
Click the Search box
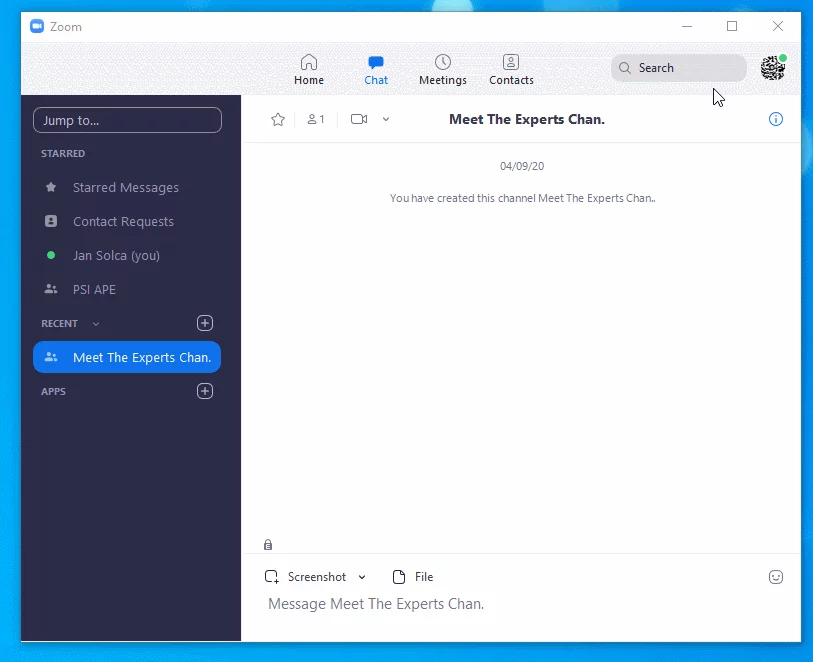click(679, 68)
